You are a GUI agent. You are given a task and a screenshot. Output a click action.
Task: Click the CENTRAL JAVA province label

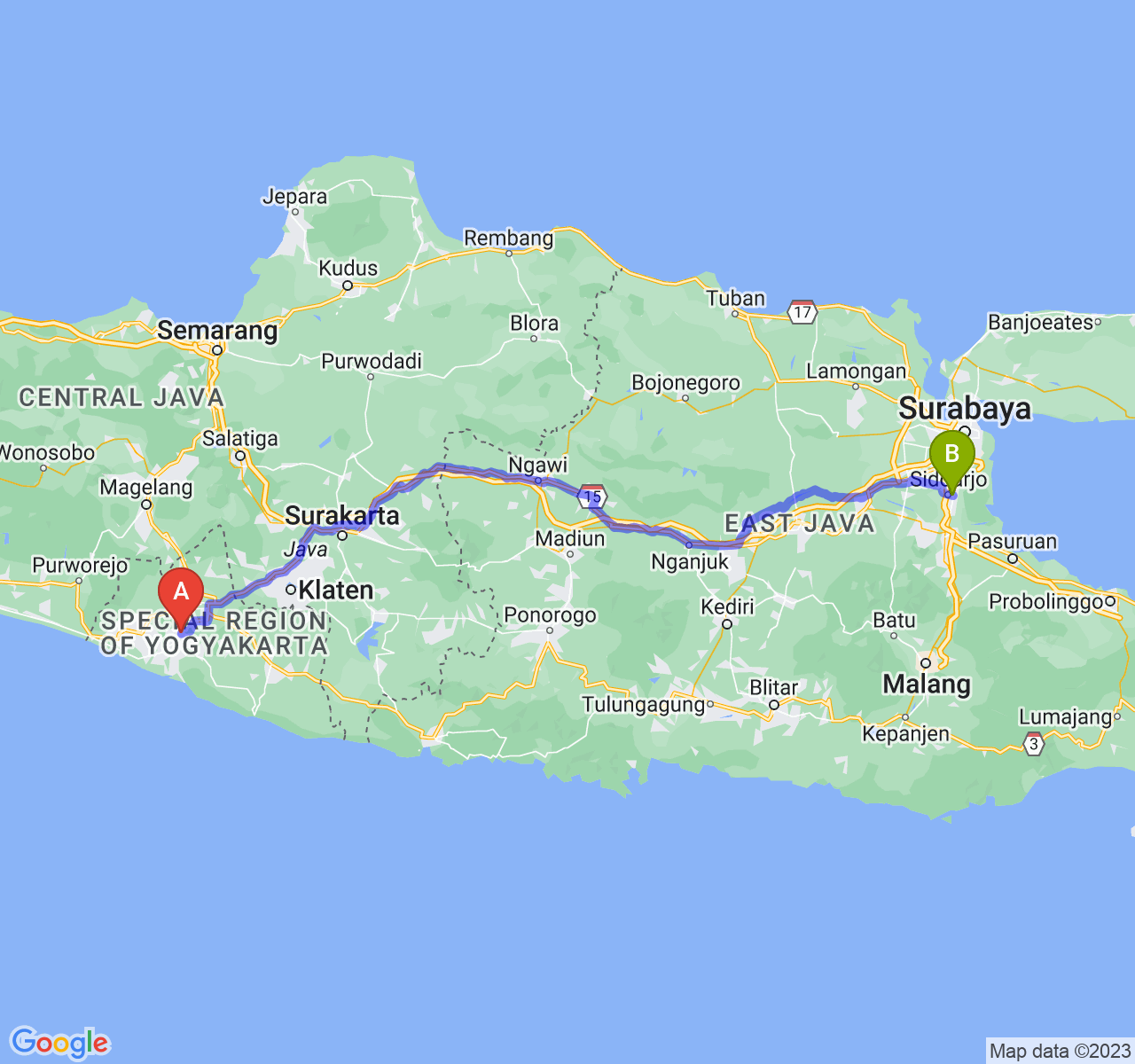tap(121, 398)
